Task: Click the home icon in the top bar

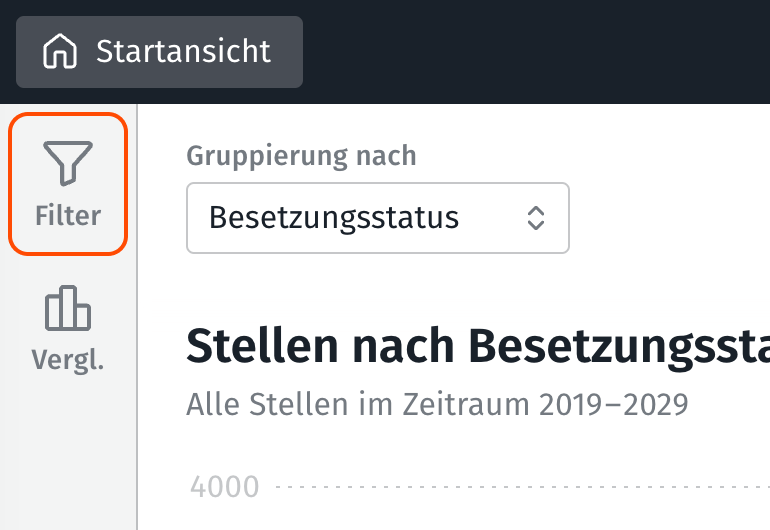Action: pyautogui.click(x=60, y=51)
